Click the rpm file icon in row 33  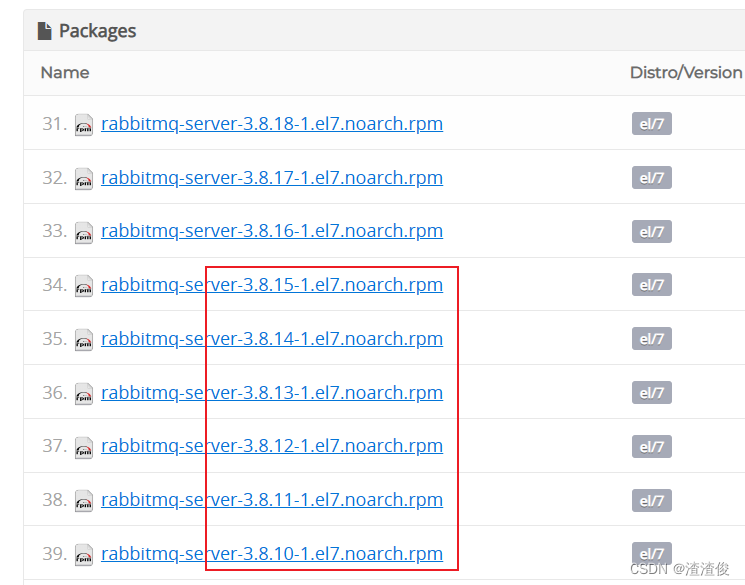(x=84, y=233)
